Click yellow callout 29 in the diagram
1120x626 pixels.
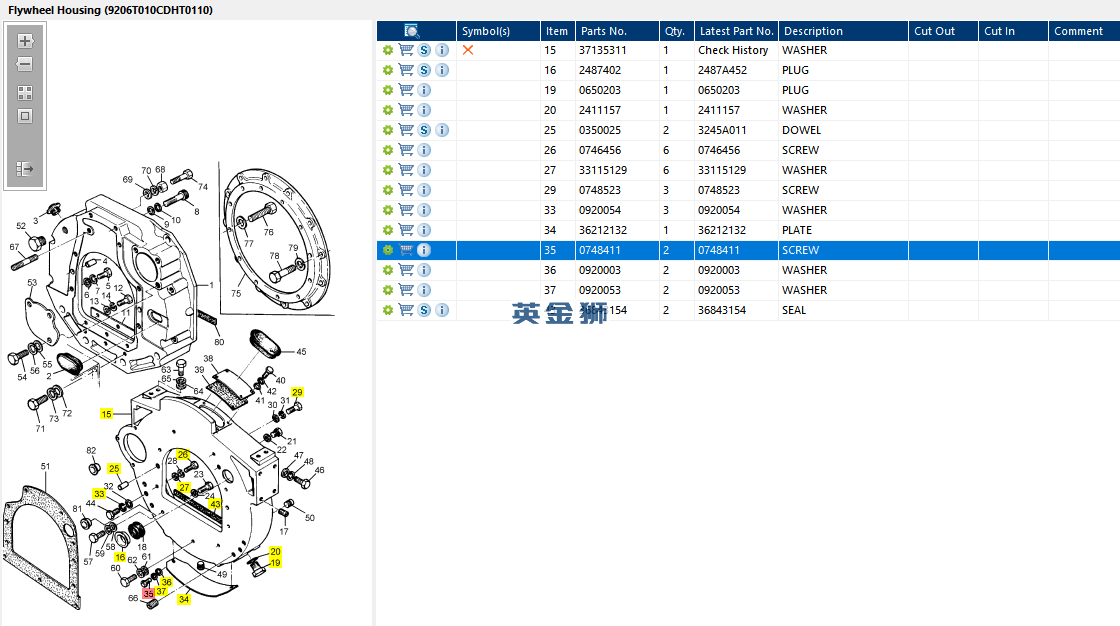click(x=297, y=392)
